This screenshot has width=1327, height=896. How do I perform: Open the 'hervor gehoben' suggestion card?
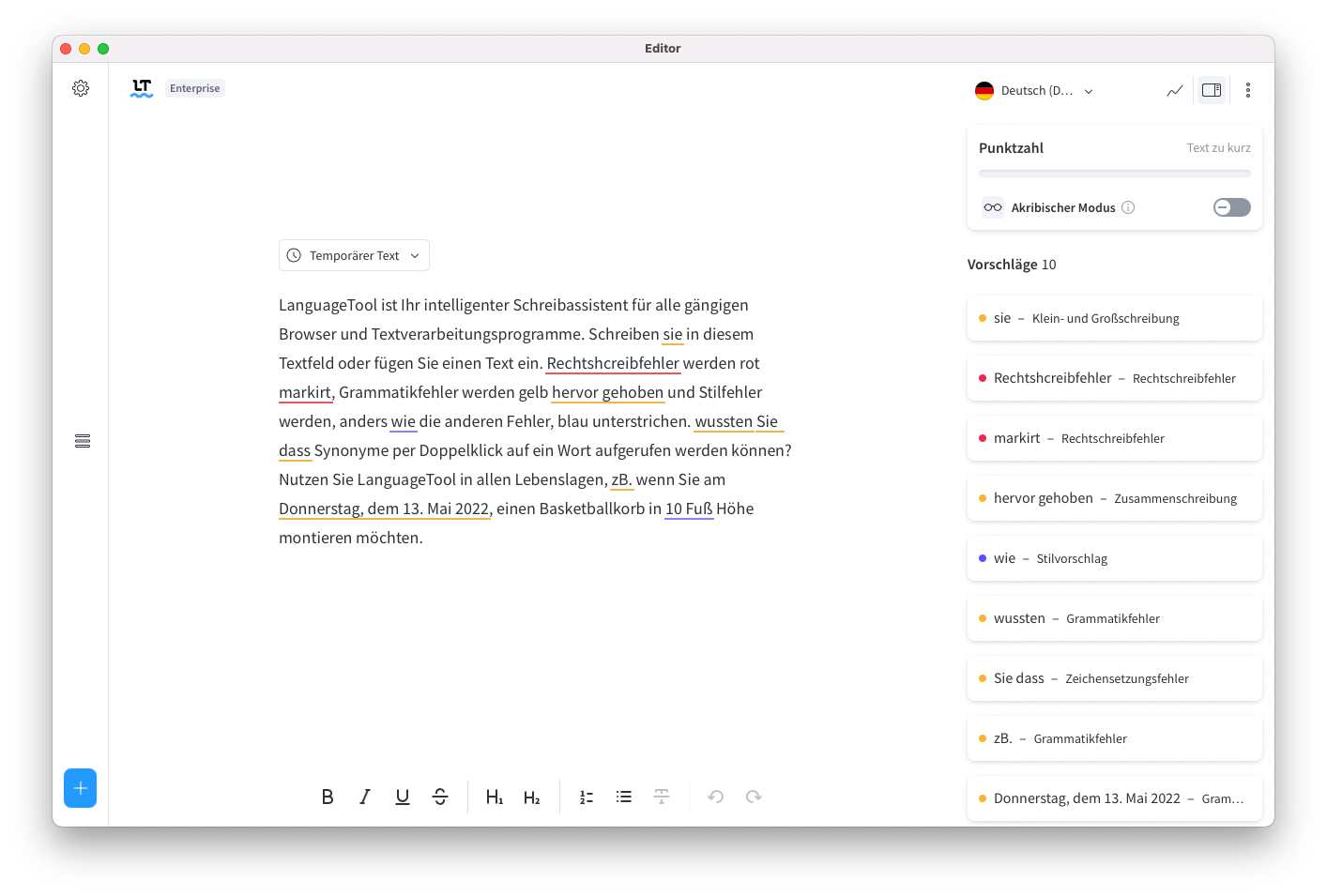tap(1115, 498)
